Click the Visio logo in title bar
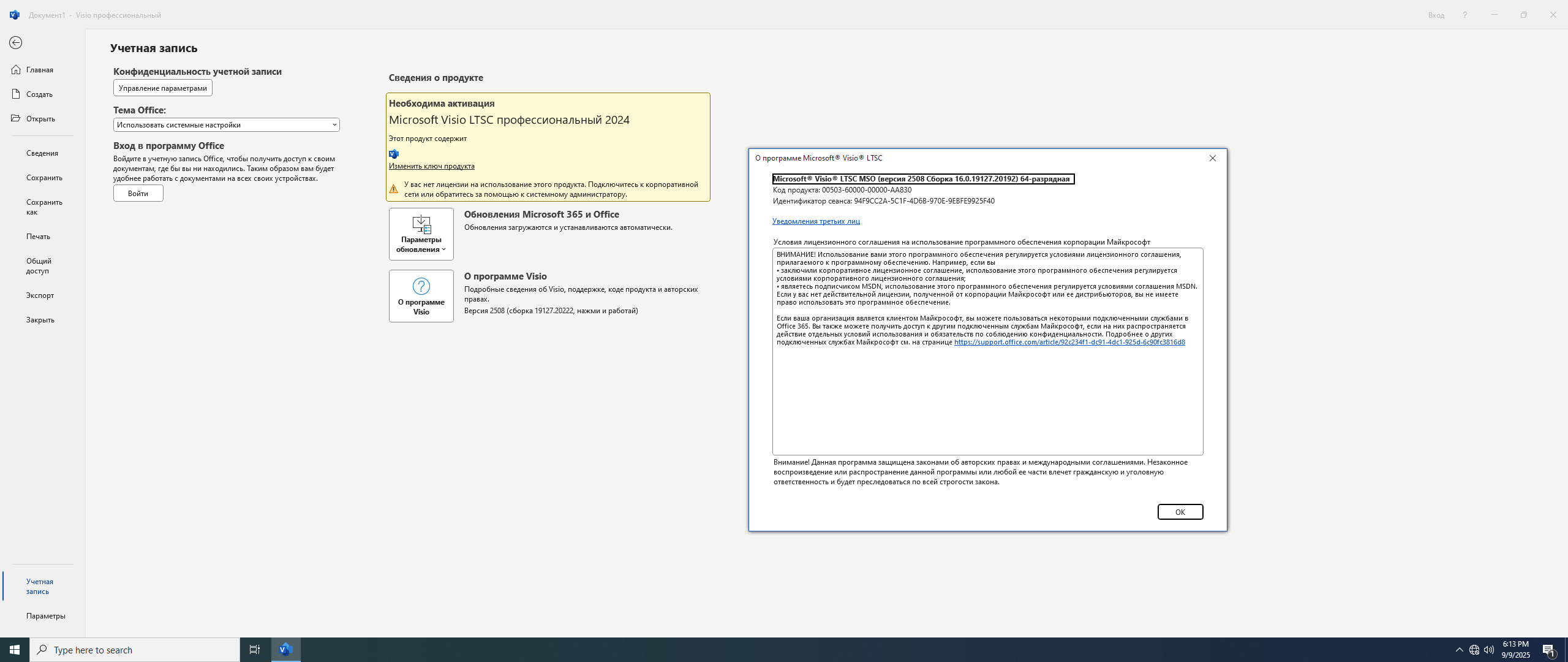 pyautogui.click(x=15, y=15)
